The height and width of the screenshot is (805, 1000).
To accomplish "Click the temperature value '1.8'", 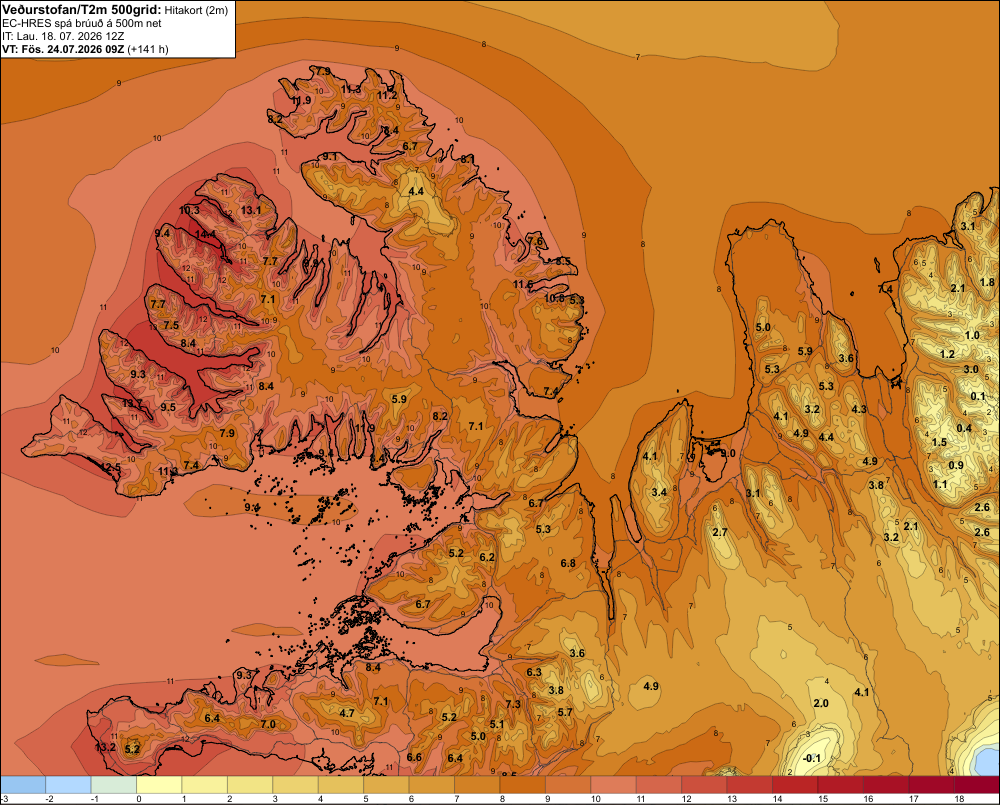I will (987, 282).
